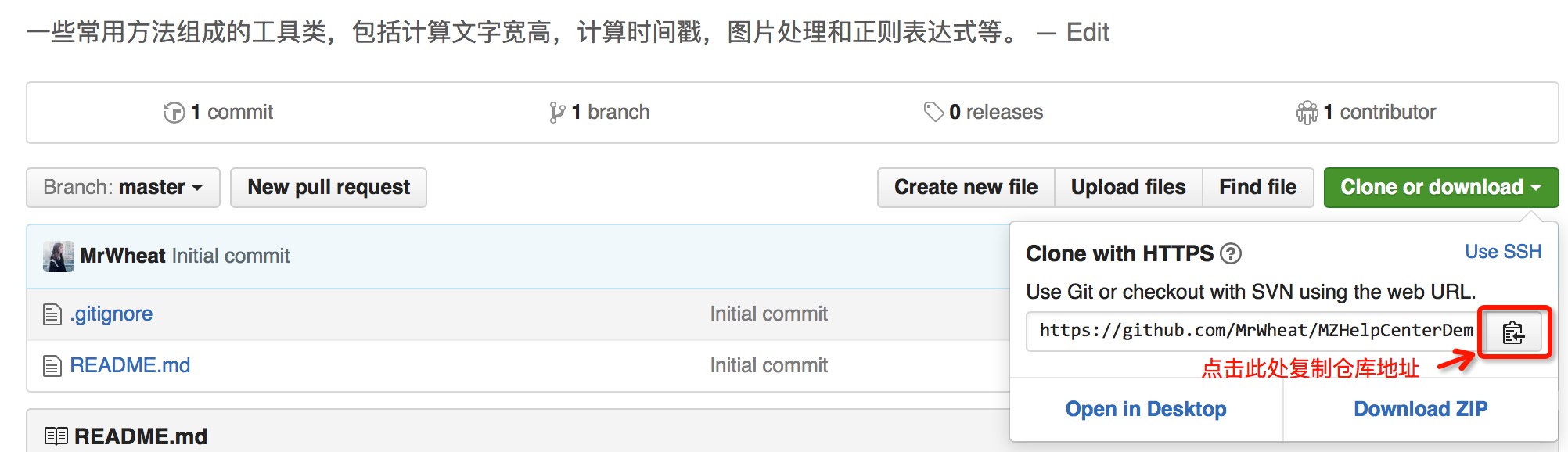The height and width of the screenshot is (452, 1568).
Task: Switch to Use SSH
Action: (x=1502, y=252)
